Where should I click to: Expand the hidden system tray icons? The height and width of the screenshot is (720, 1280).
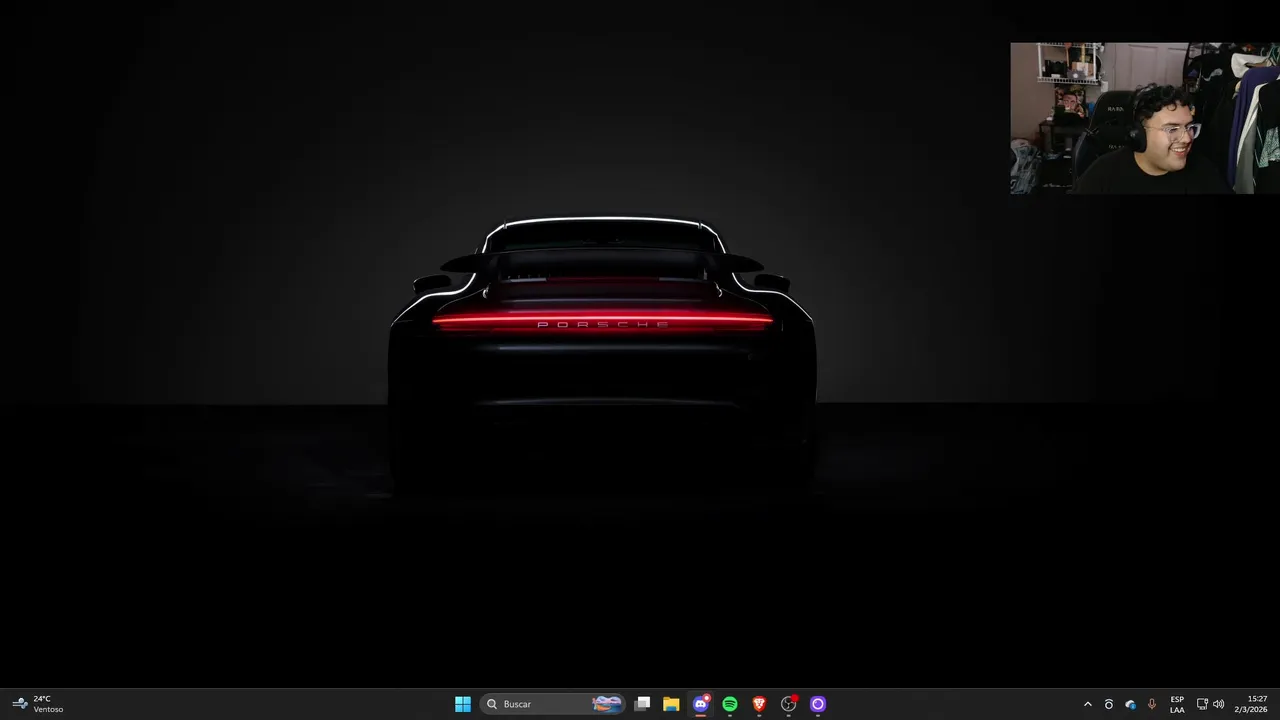point(1088,704)
